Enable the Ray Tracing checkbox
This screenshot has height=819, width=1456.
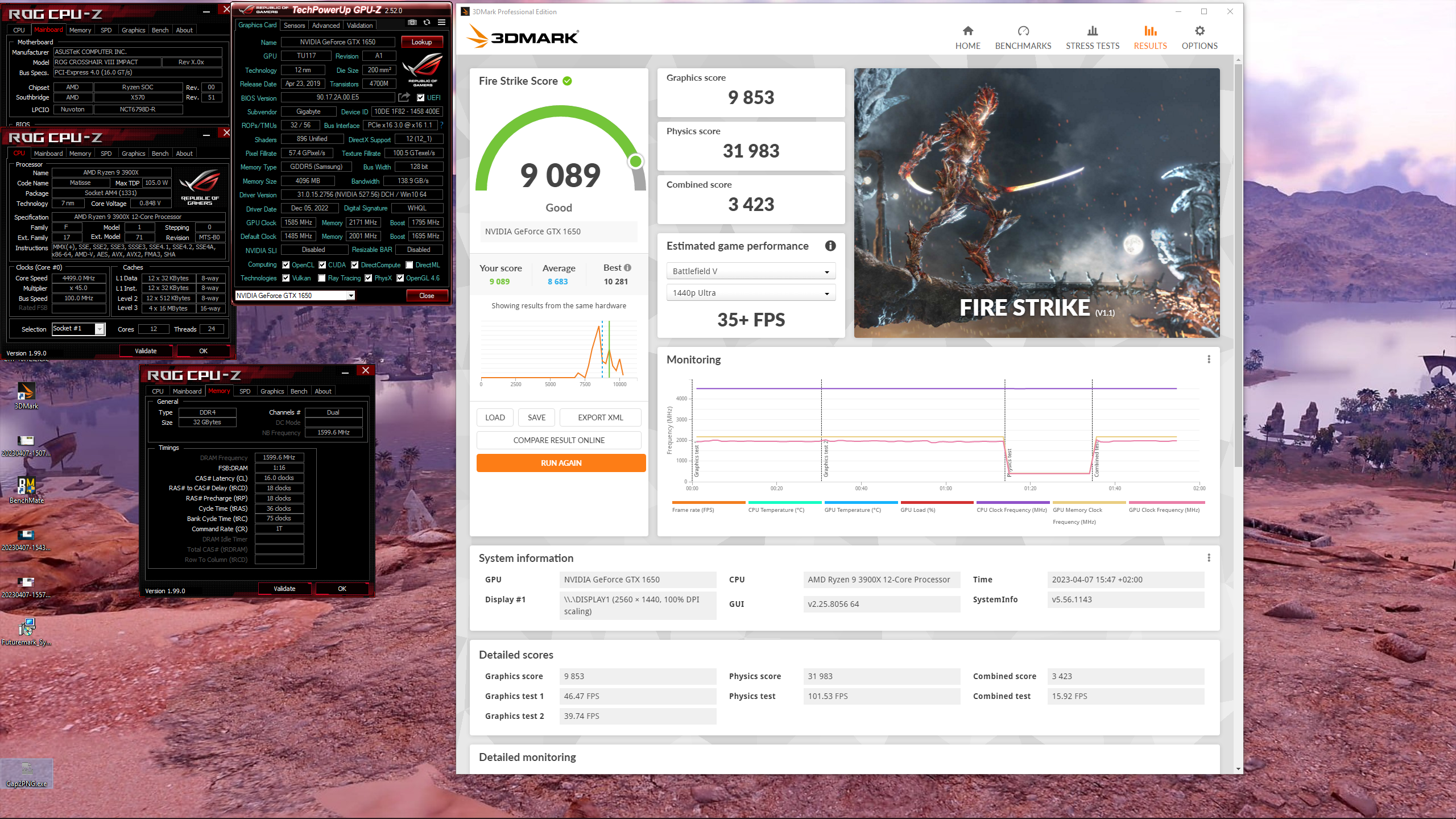(x=322, y=278)
